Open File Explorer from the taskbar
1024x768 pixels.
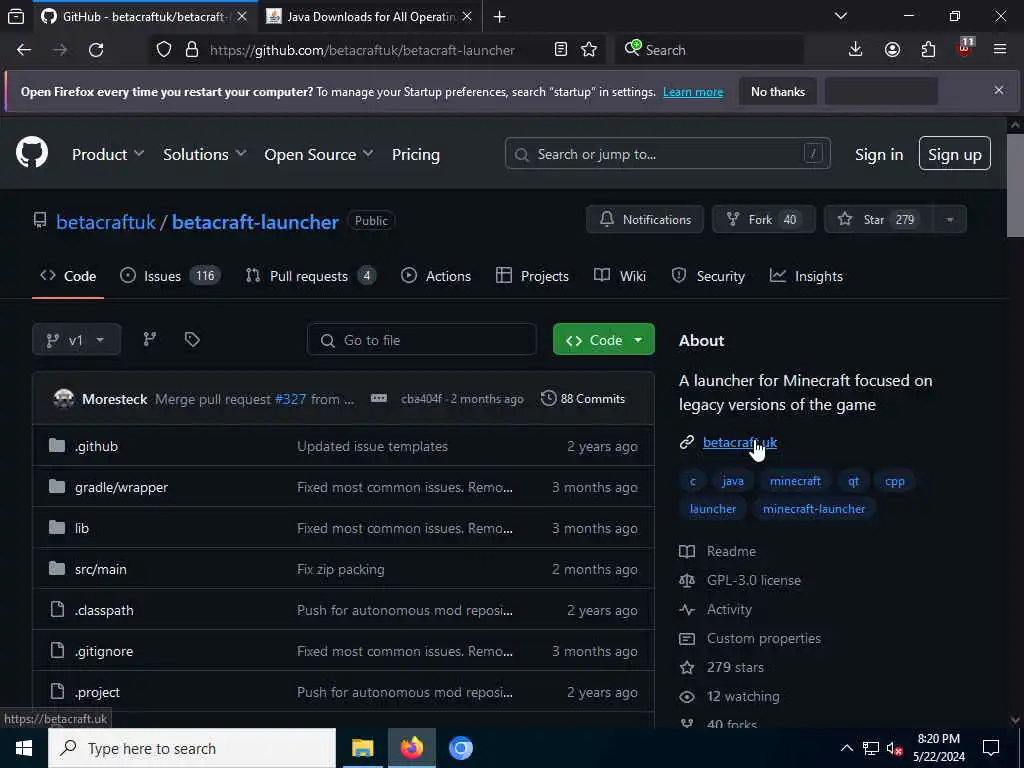(362, 748)
